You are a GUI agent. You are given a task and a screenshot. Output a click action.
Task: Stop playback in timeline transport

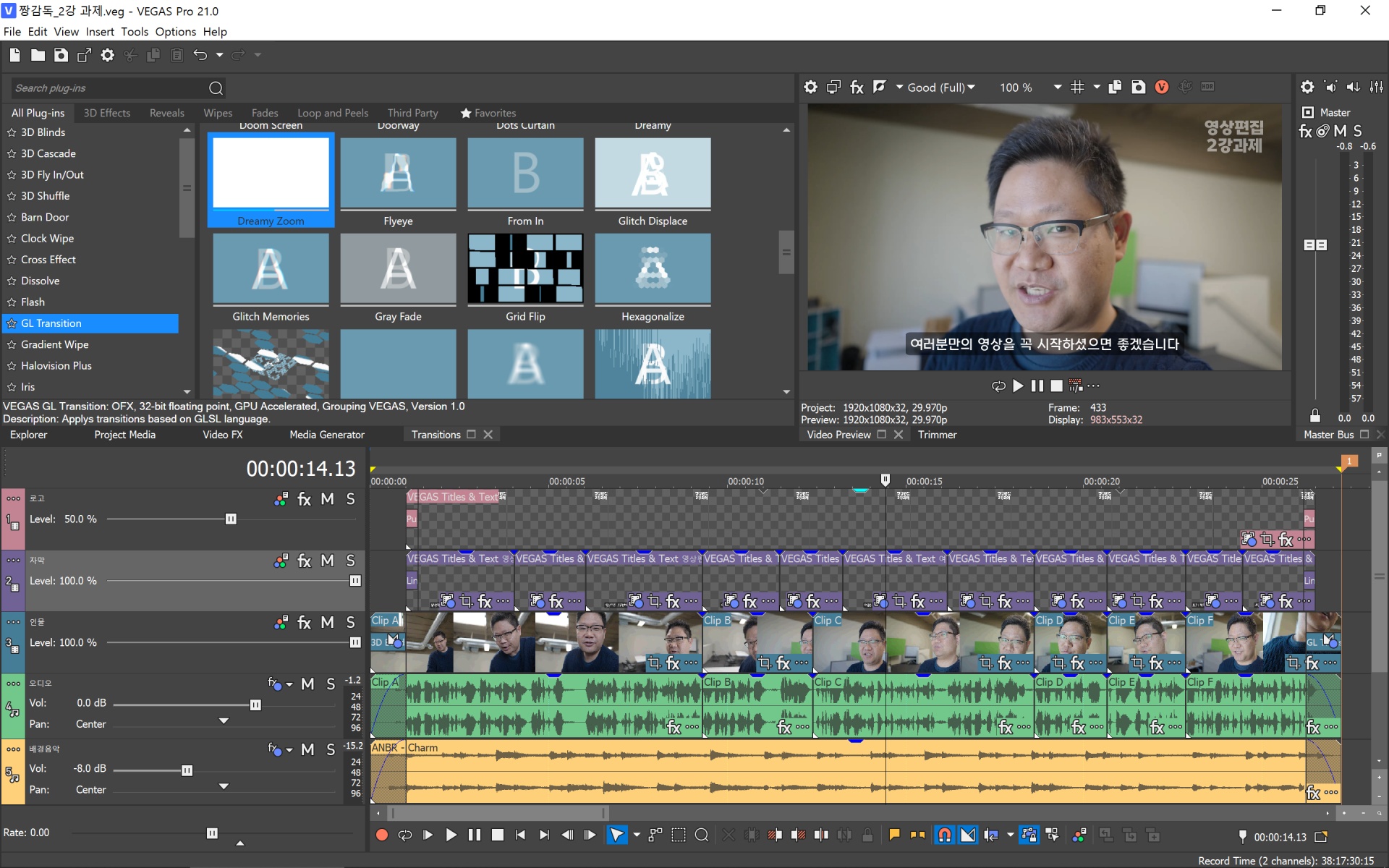pos(497,835)
